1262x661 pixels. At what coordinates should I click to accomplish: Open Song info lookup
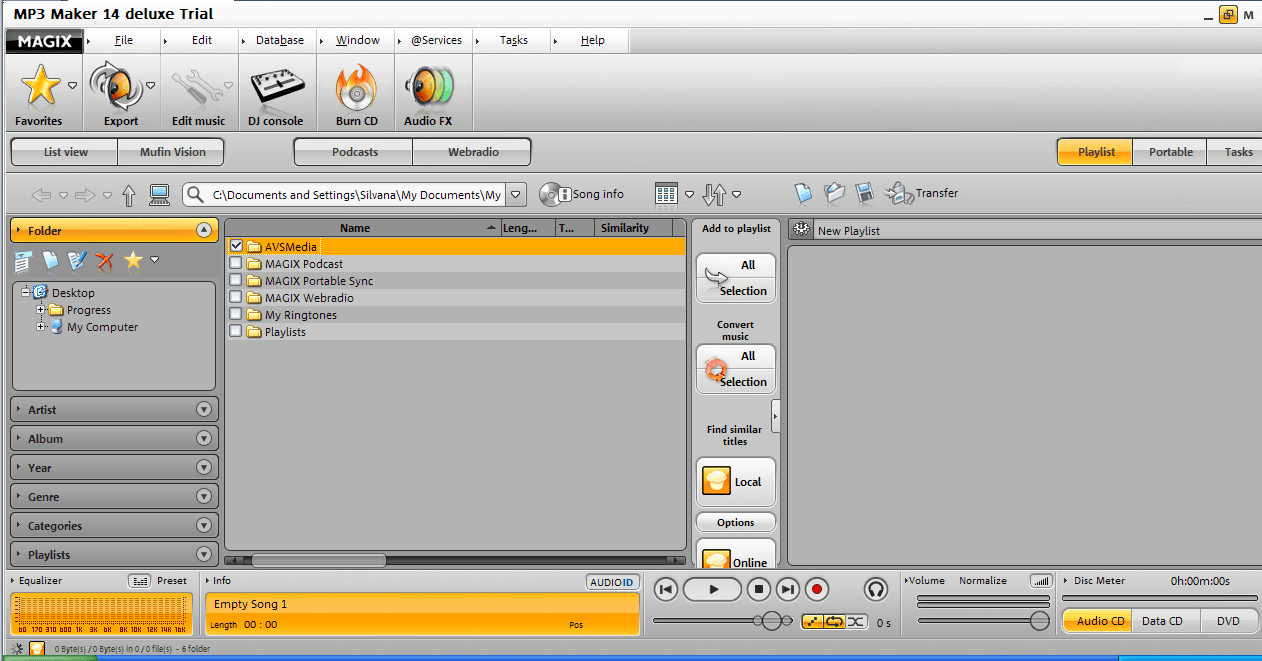(x=583, y=193)
